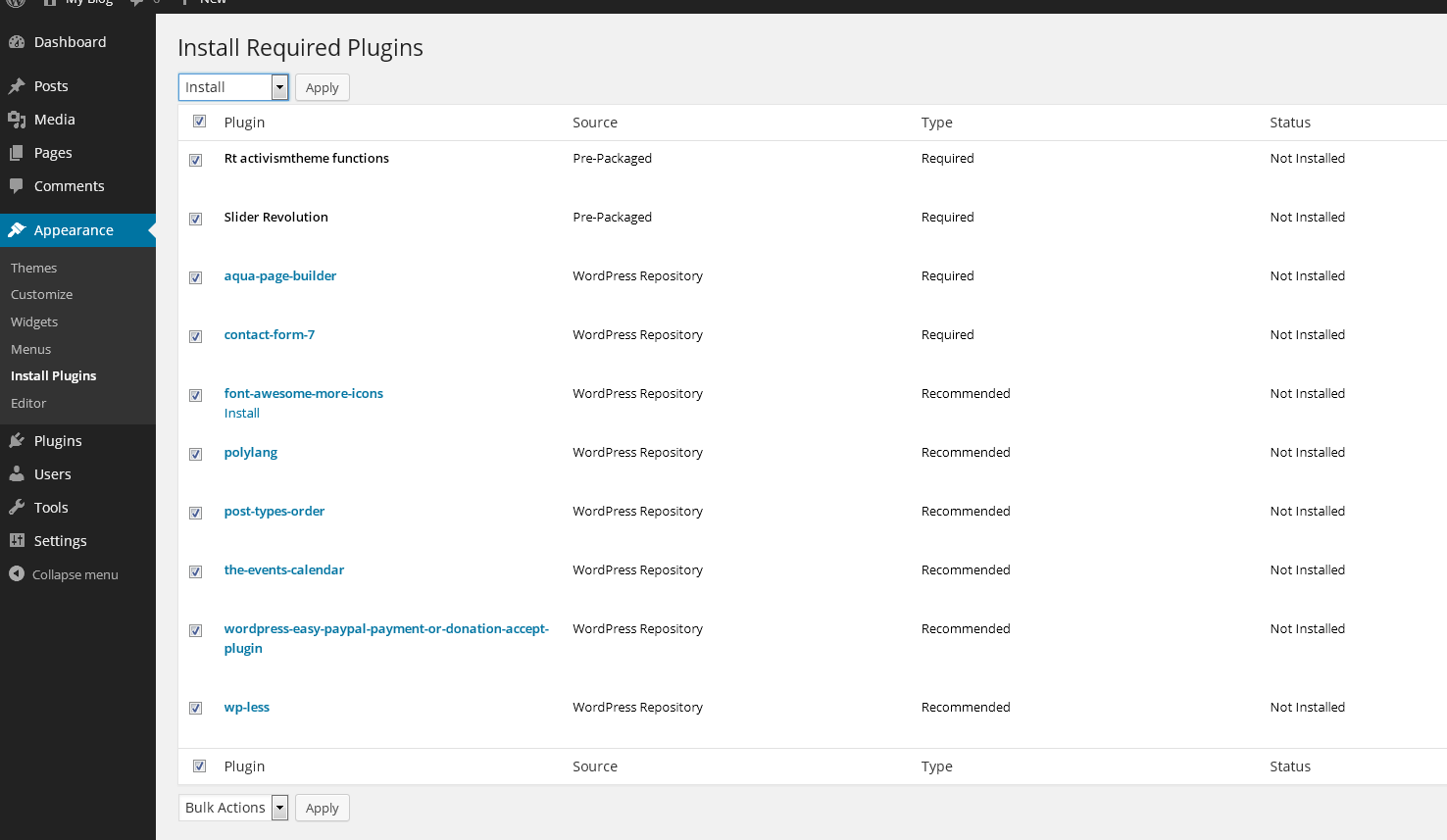
Task: Click the Settings sliders icon
Action: click(17, 541)
